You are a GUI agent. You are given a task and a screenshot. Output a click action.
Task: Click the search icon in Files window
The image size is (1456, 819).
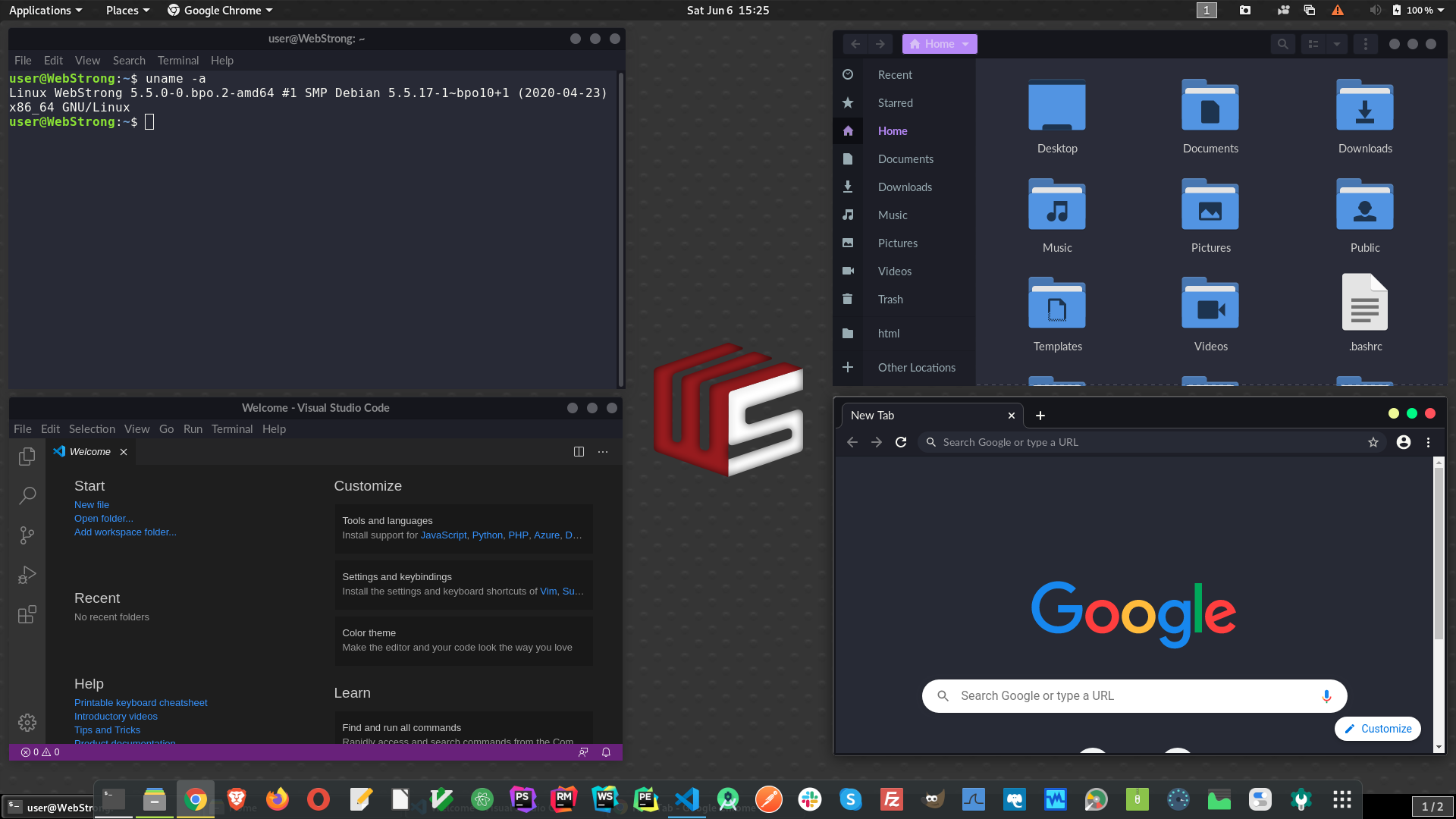(1282, 44)
